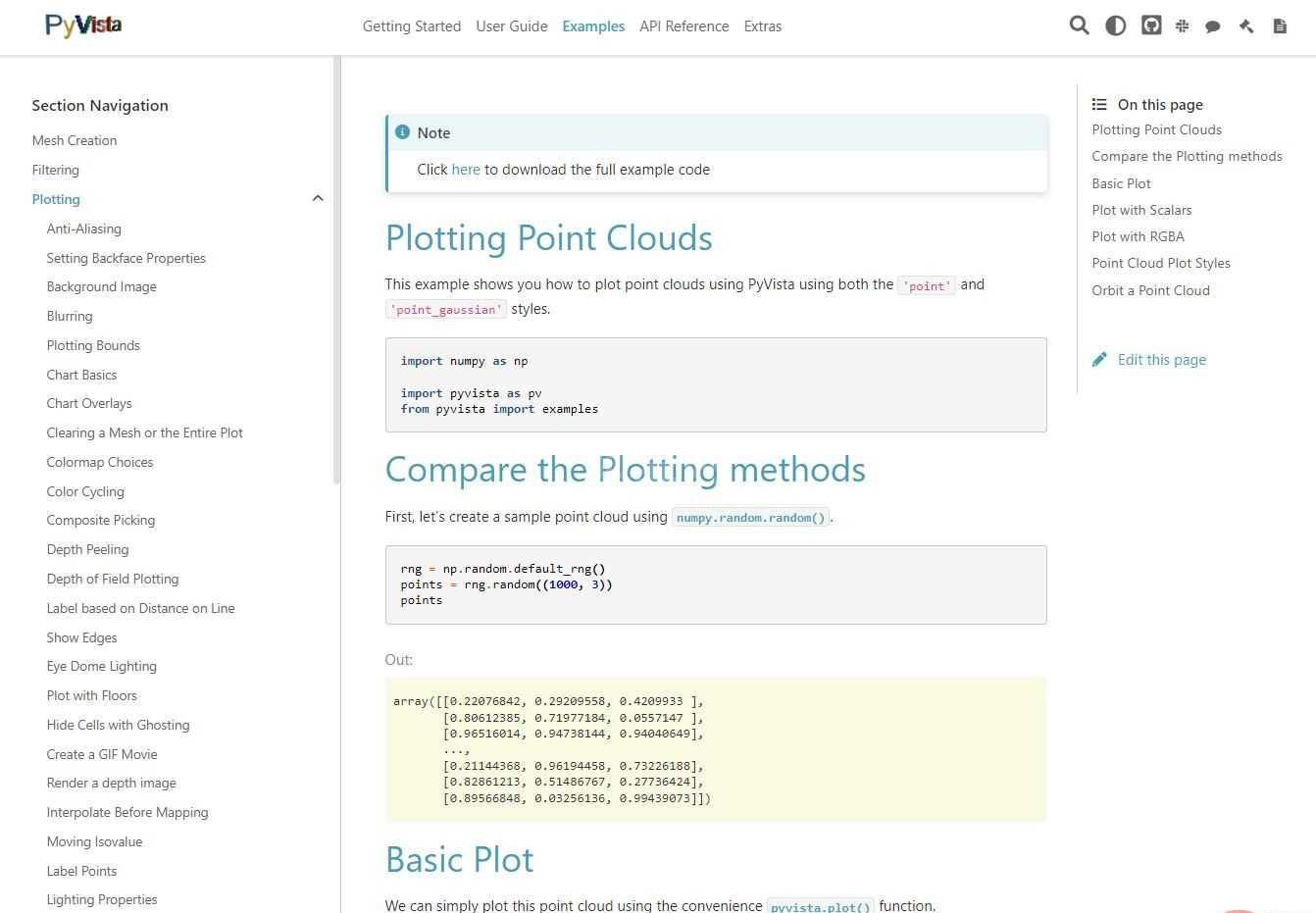The image size is (1316, 913).
Task: Click the Basic Plot heading
Action: [x=460, y=860]
